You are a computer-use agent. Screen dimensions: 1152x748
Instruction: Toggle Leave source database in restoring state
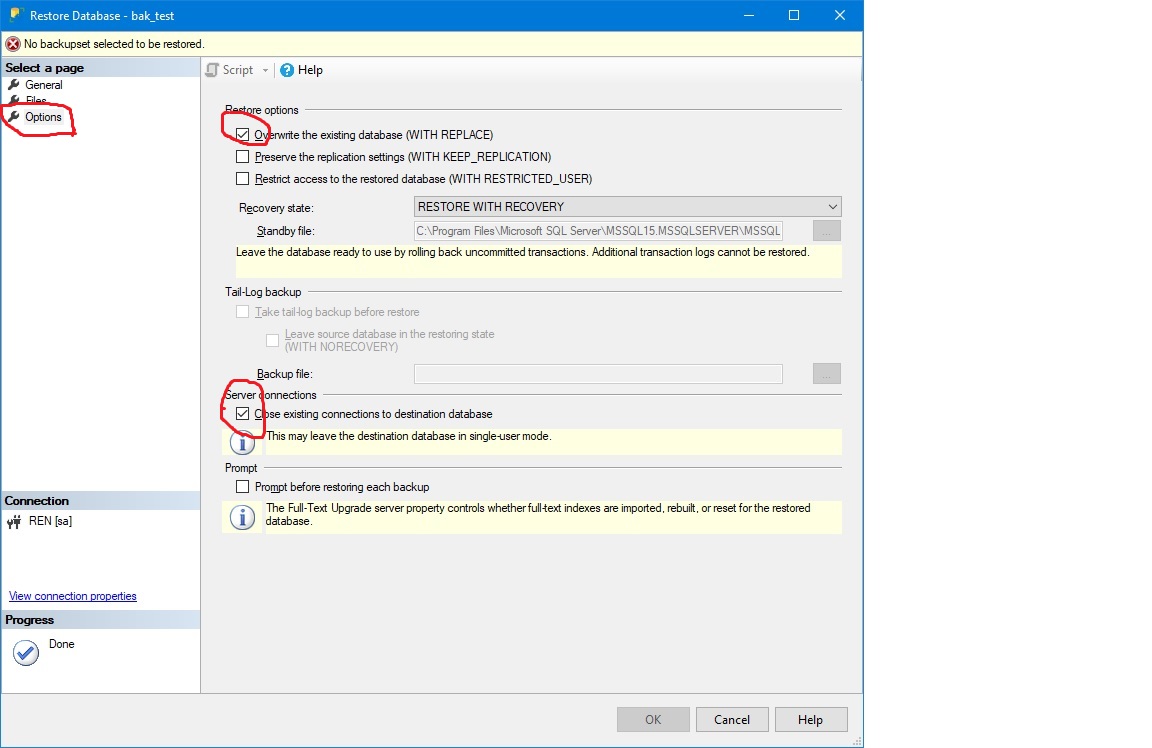[273, 340]
